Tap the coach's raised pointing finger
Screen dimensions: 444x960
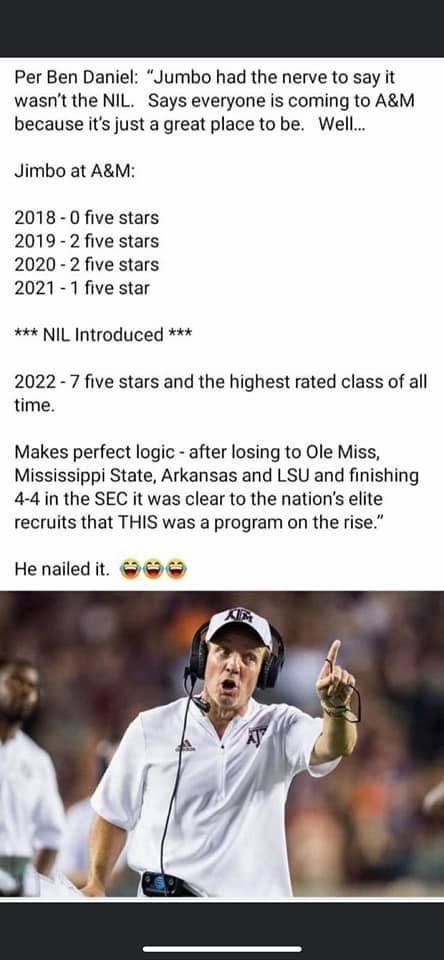(332, 656)
